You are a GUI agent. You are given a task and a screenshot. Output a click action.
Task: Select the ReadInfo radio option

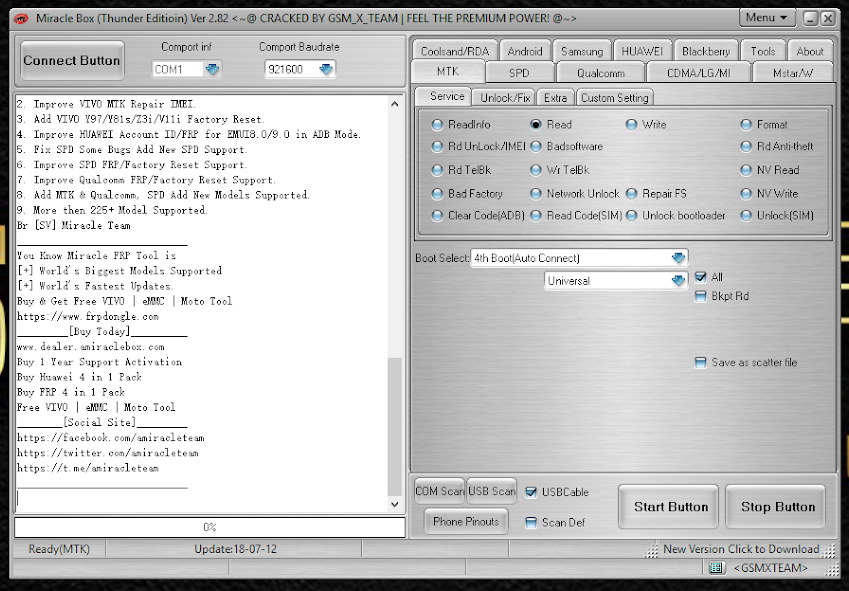[461, 125]
